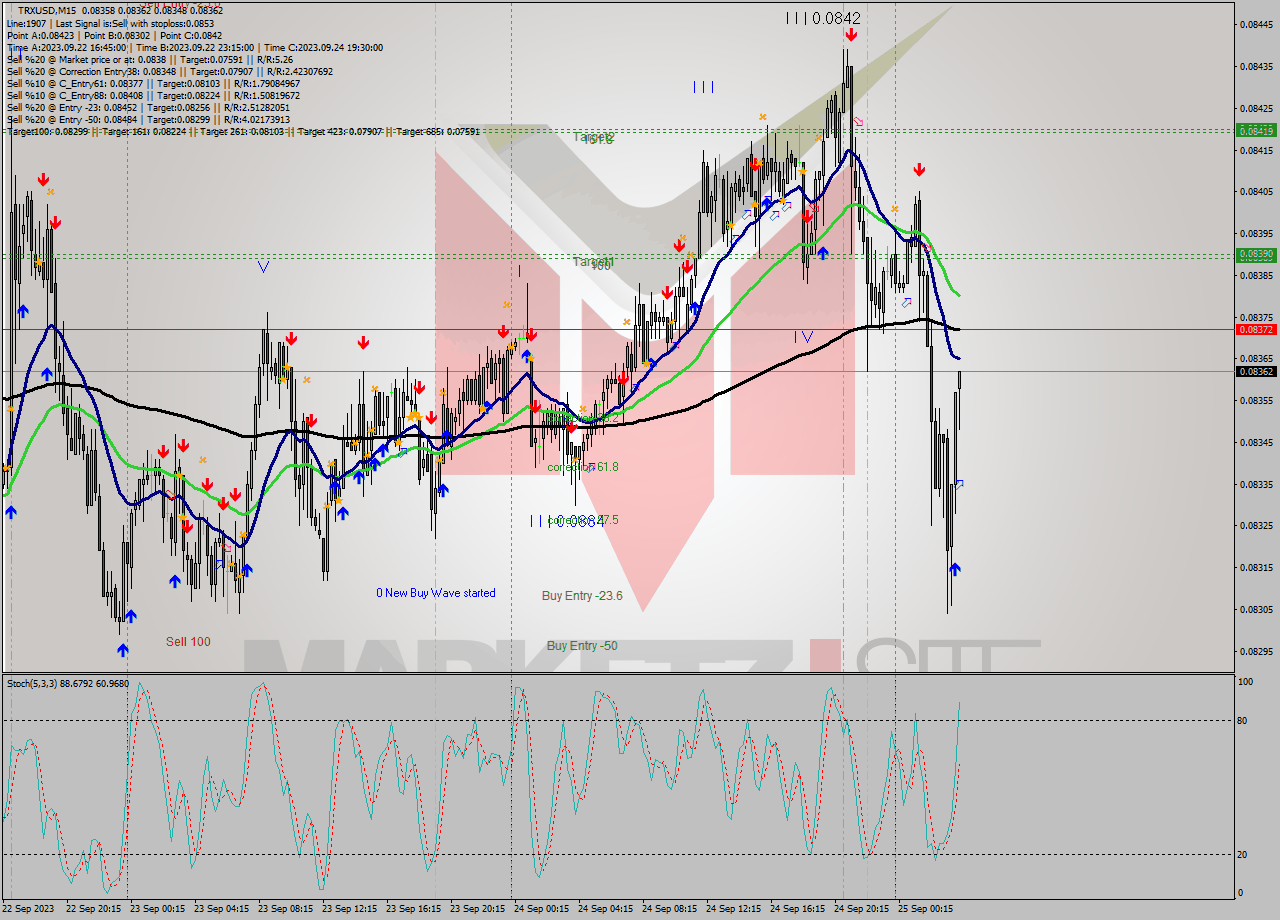Screen dimensions: 1280x920
Task: Click the 'Time A:2023.09.22 16:45:00' line
Action: (194, 47)
